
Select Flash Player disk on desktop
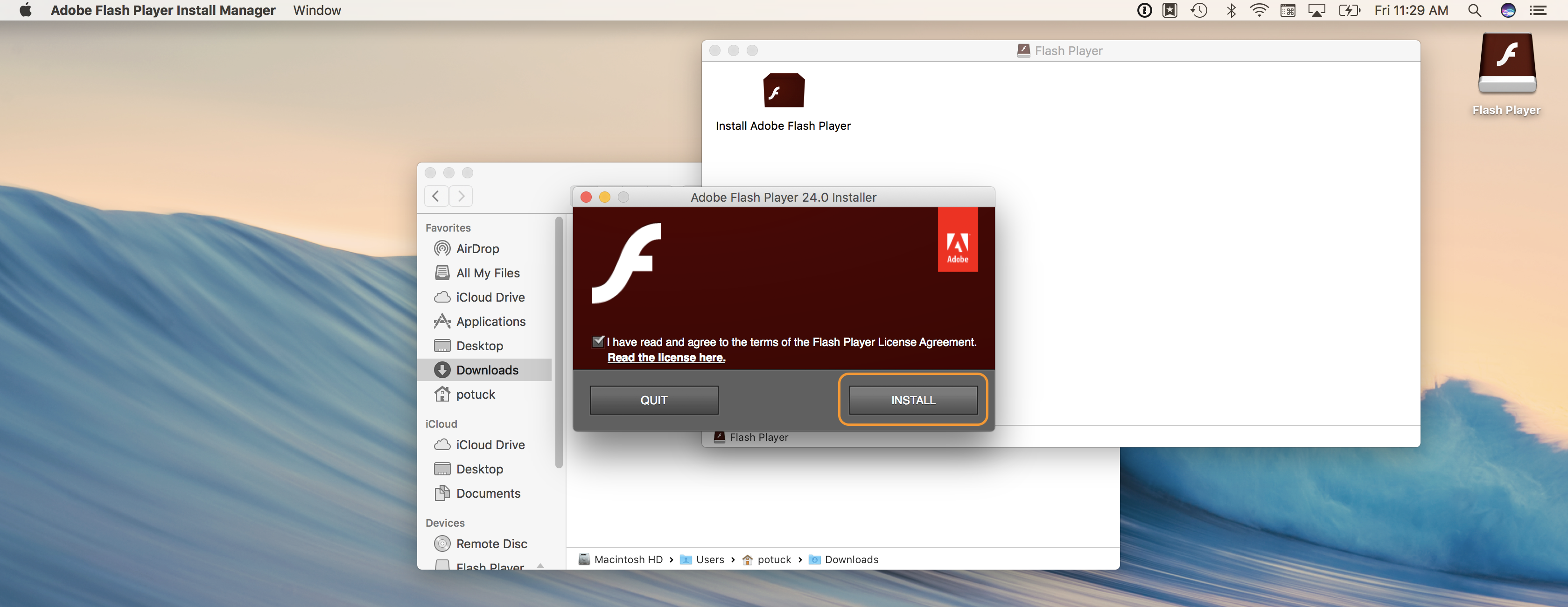1506,64
